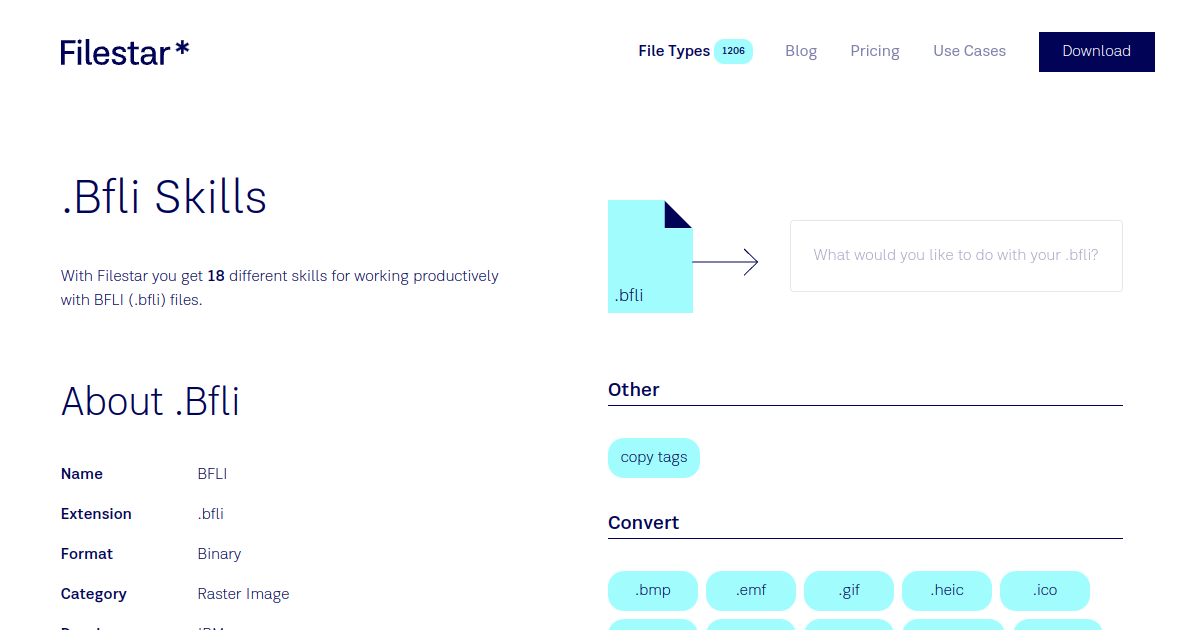Choose the .gif conversion format

[848, 591]
